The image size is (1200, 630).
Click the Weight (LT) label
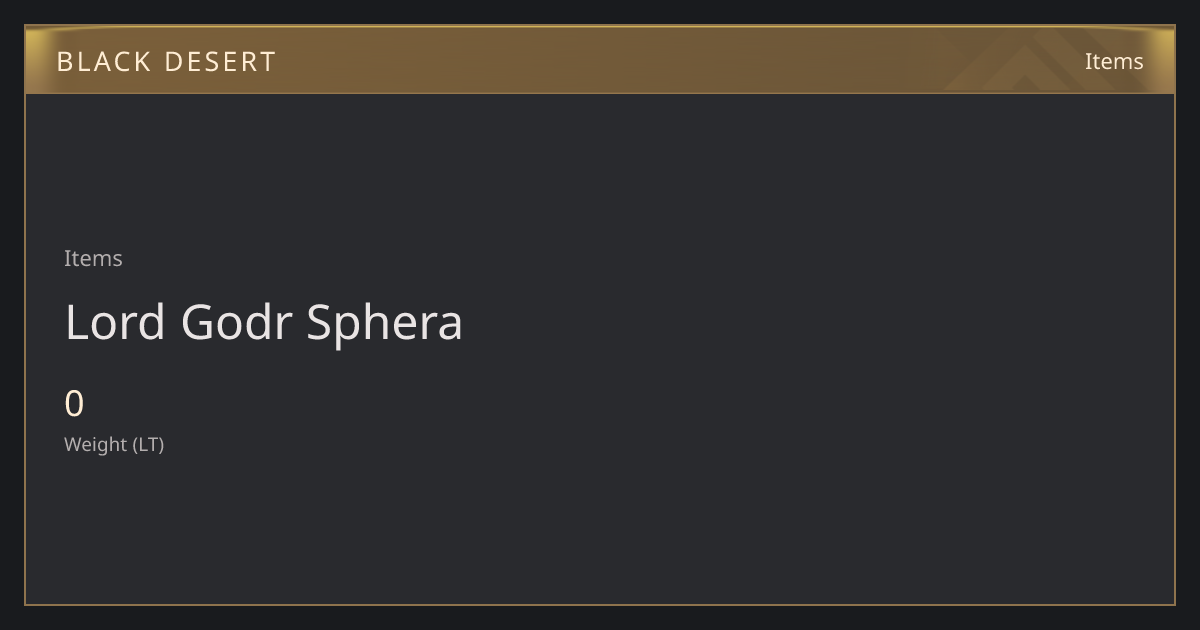click(114, 444)
